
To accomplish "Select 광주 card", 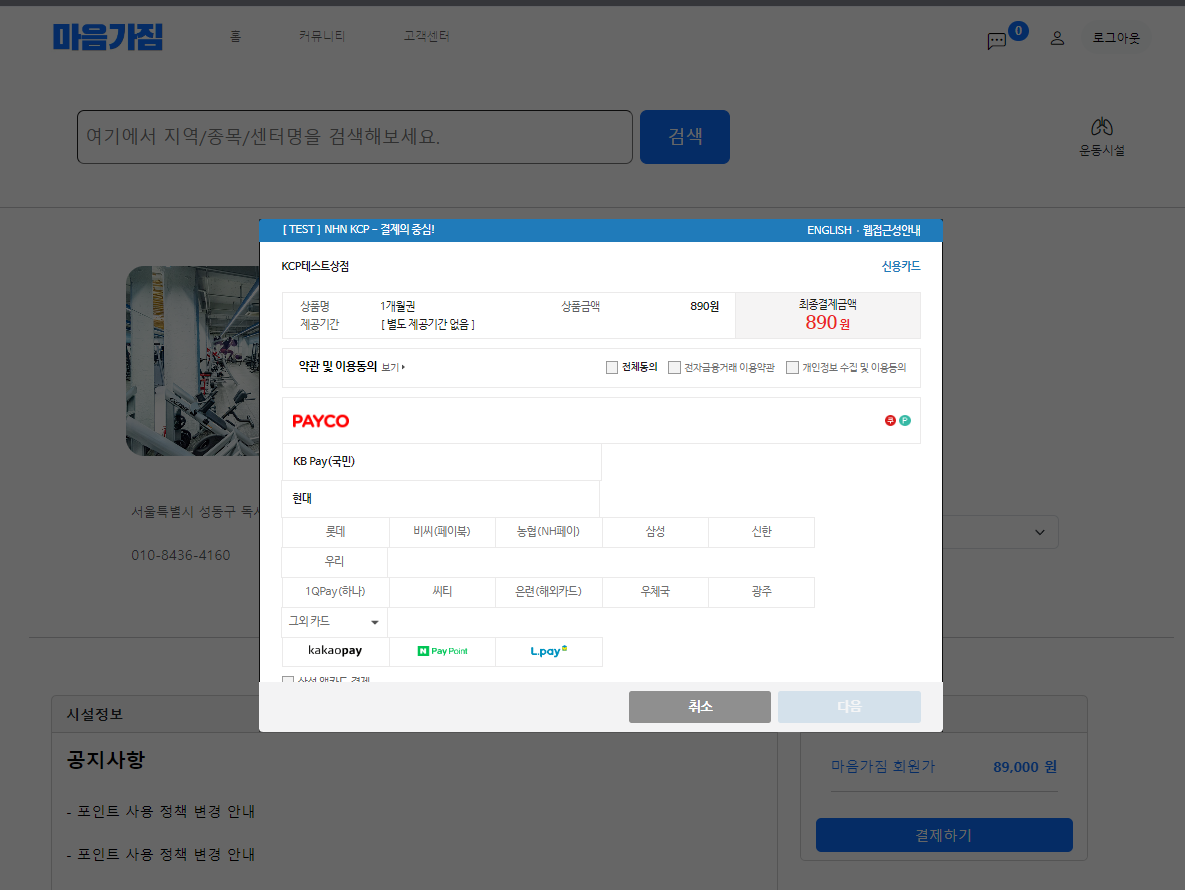I will point(762,592).
